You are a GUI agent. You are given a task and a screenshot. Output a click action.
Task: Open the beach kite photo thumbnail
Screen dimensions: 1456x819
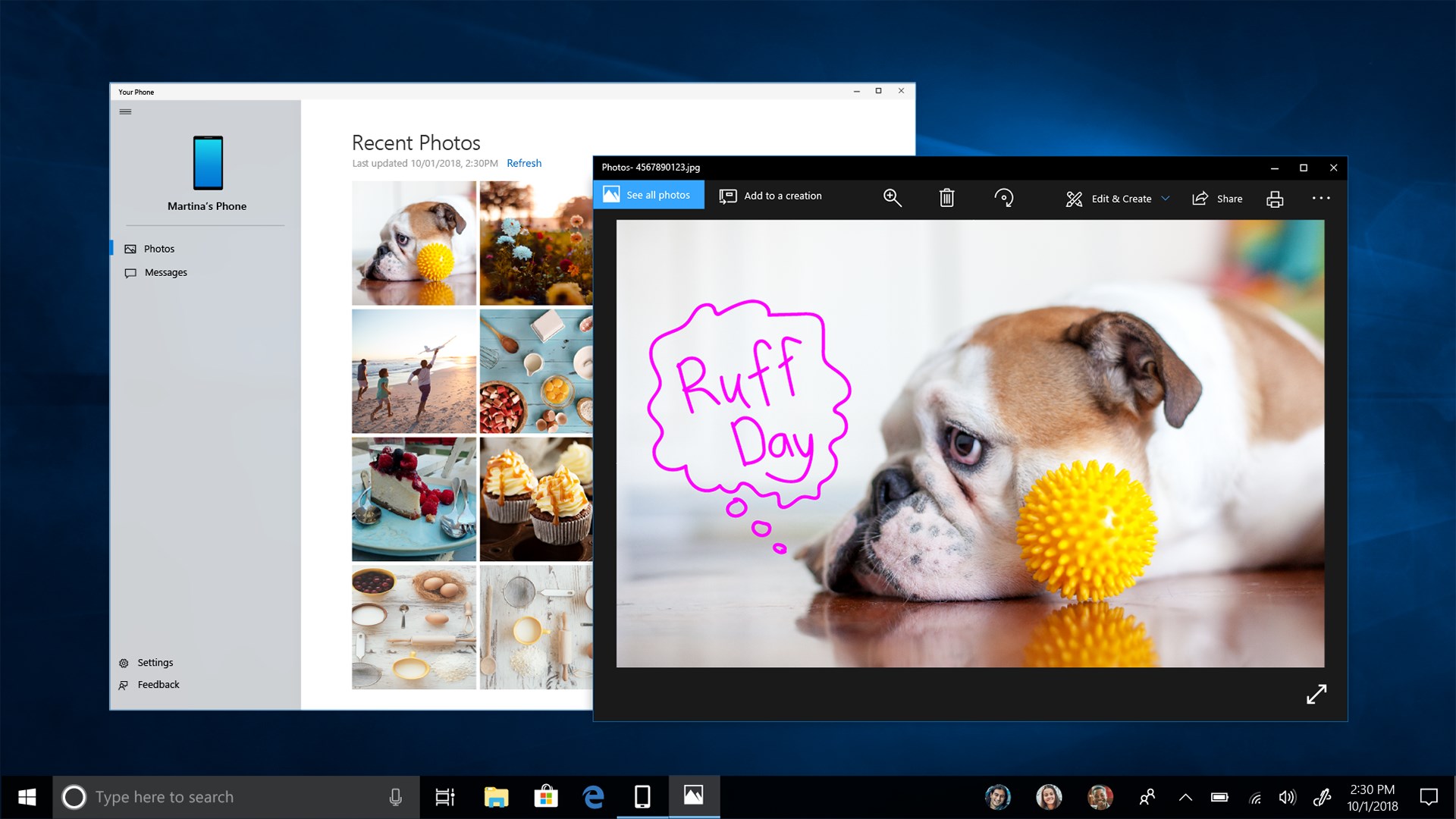click(x=414, y=371)
